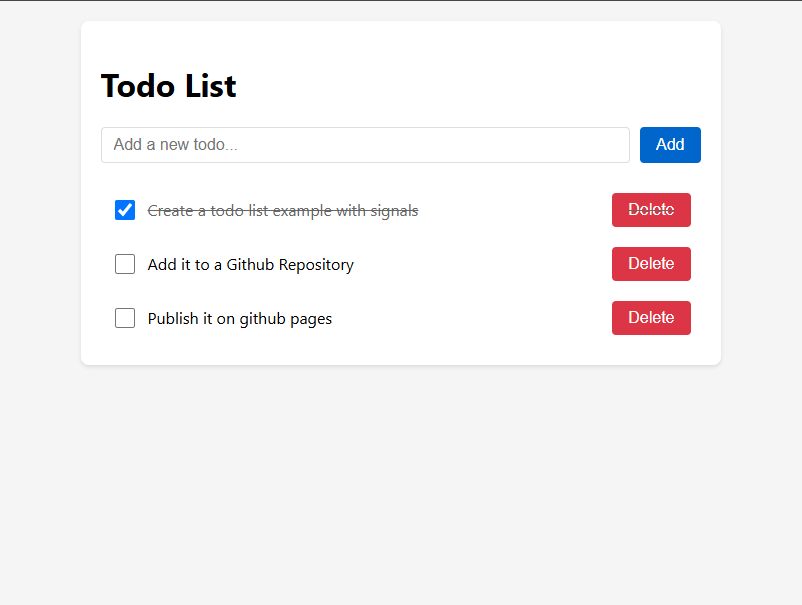Click the 'Todo List' heading
Screen dimensions: 802x605
point(168,86)
